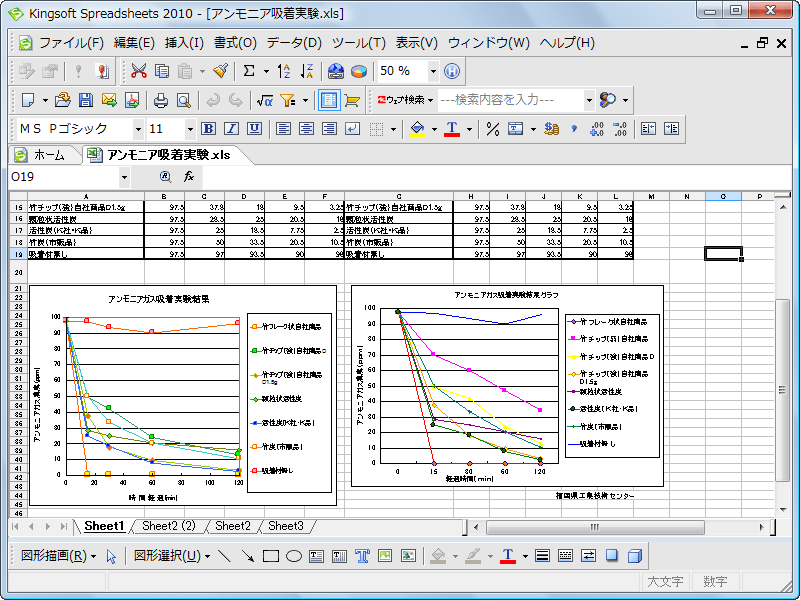
Task: Apply a 3D style to the shape
Action: [x=635, y=556]
